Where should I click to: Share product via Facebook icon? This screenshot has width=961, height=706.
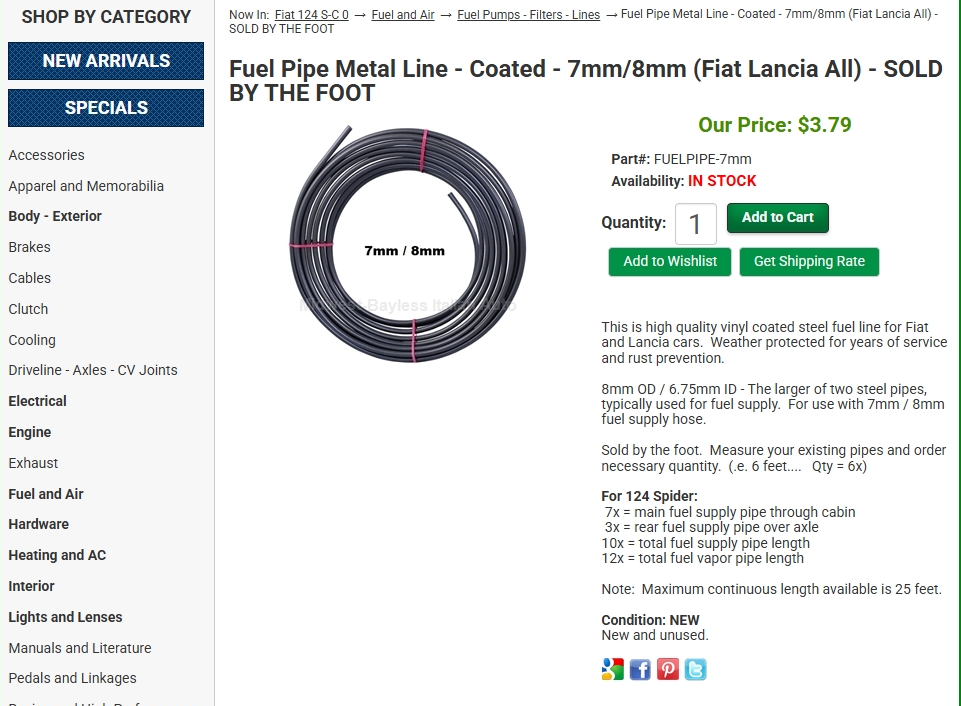(x=640, y=669)
